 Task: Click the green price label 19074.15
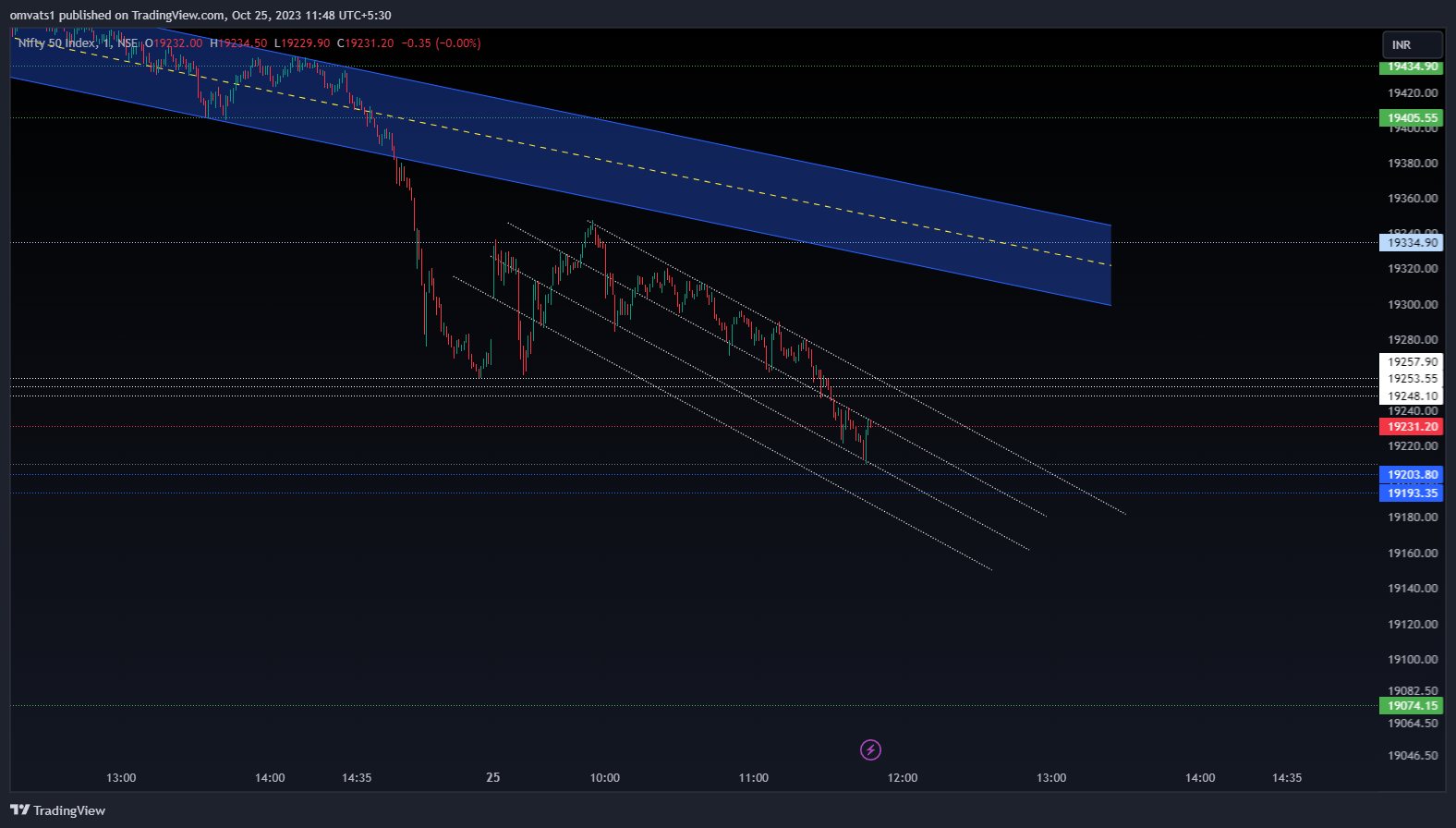pyautogui.click(x=1412, y=706)
